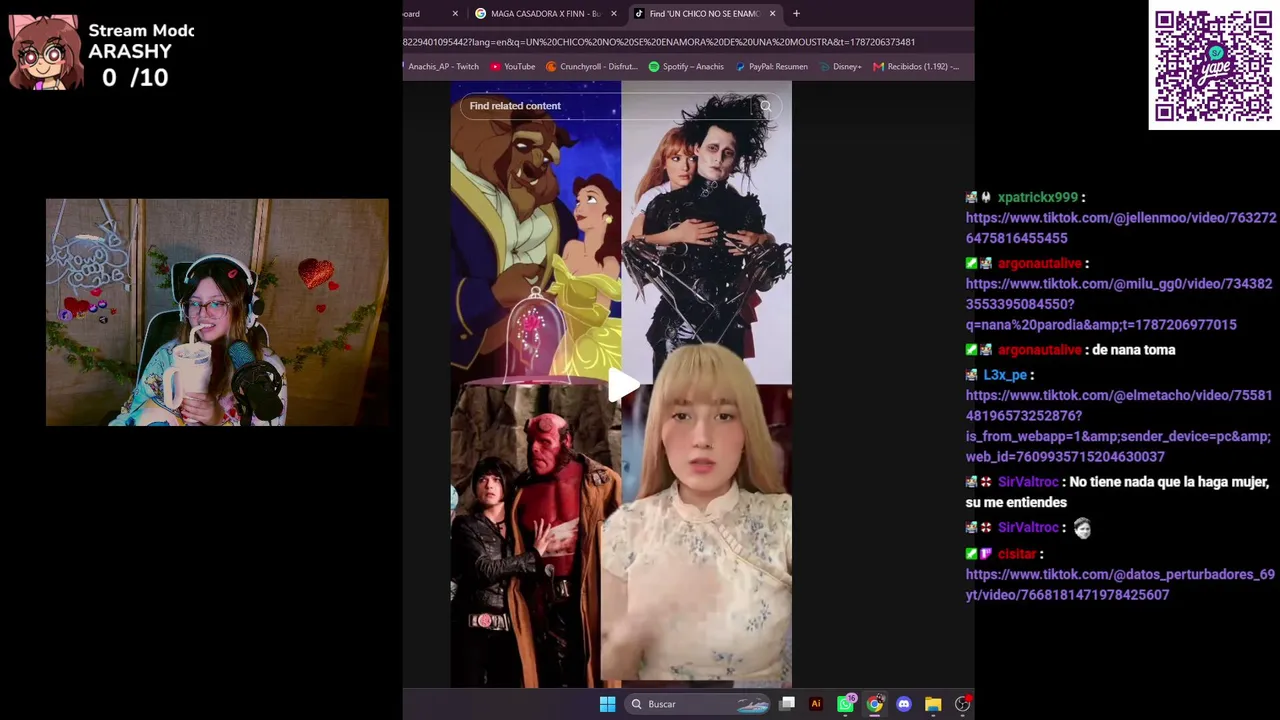Open the PayPal: Resumen bookmark
The image size is (1280, 720).
click(771, 67)
